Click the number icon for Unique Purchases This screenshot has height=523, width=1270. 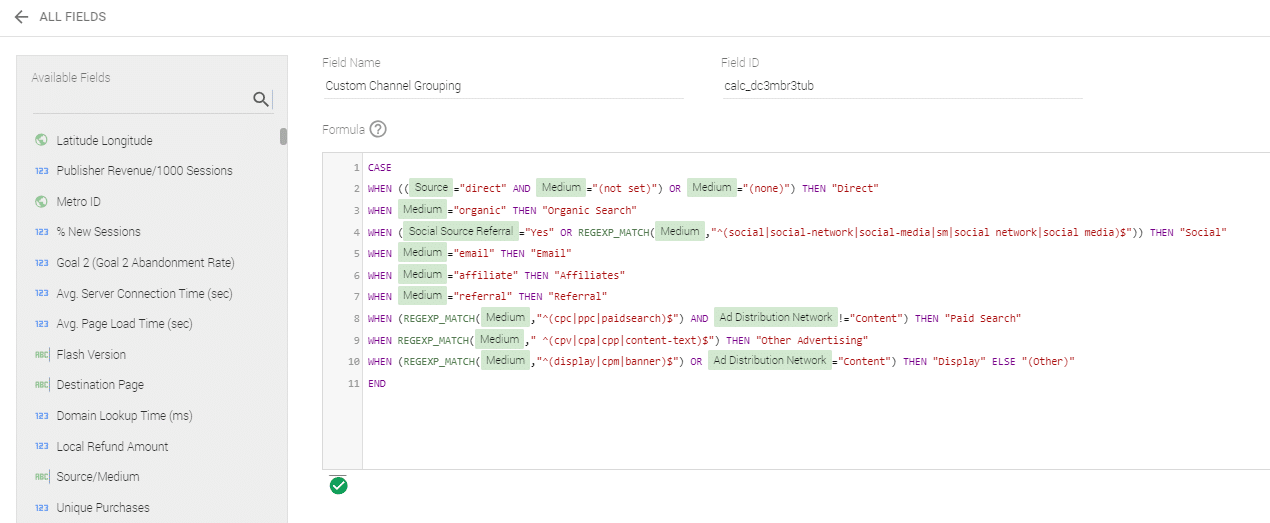click(x=41, y=508)
